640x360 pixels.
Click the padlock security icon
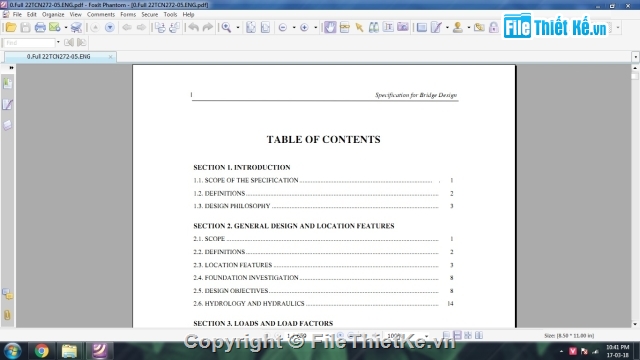(x=493, y=27)
